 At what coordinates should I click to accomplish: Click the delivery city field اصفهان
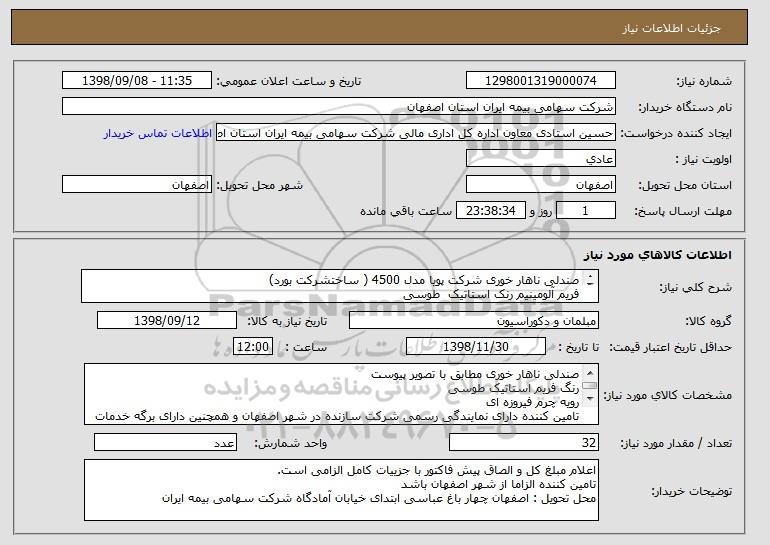click(x=137, y=185)
